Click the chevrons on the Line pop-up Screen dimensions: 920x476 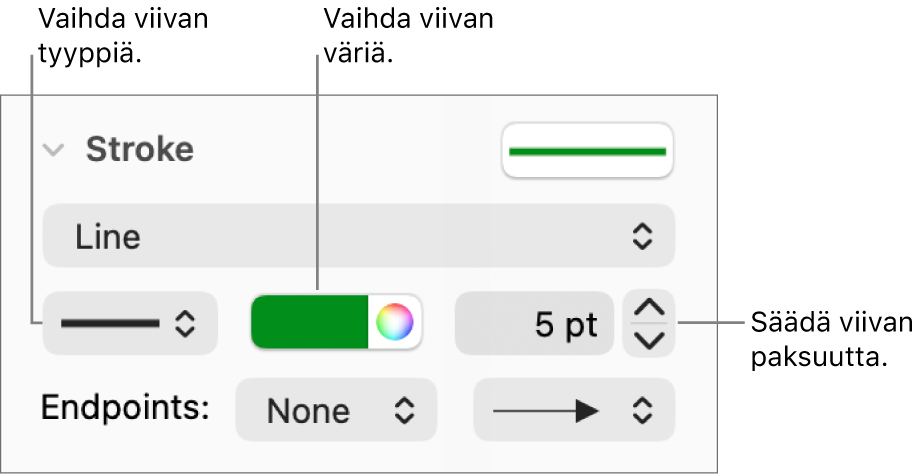[642, 237]
